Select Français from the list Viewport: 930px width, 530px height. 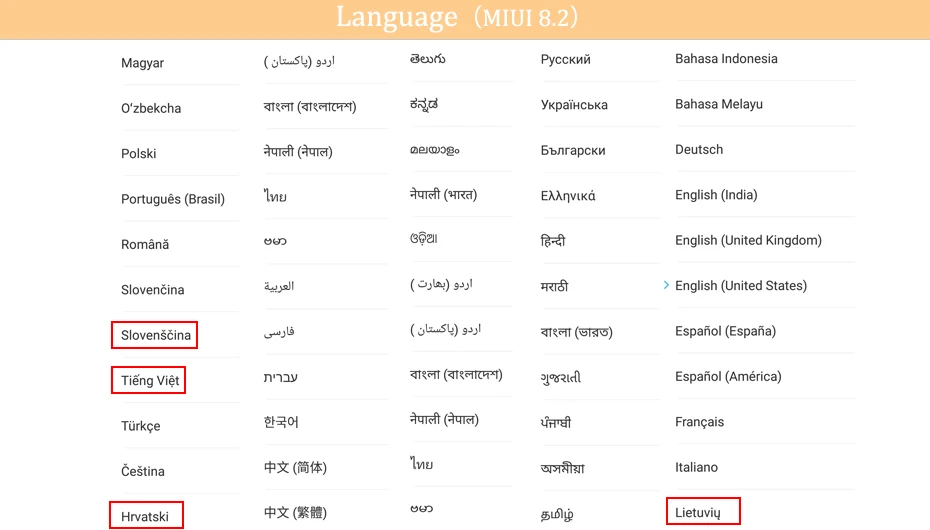pyautogui.click(x=699, y=422)
